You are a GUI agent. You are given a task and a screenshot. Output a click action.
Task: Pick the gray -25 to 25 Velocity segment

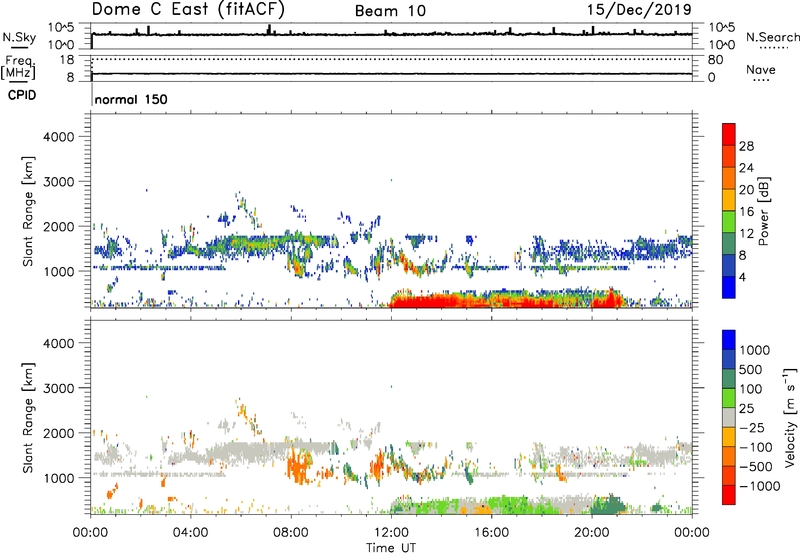(729, 417)
